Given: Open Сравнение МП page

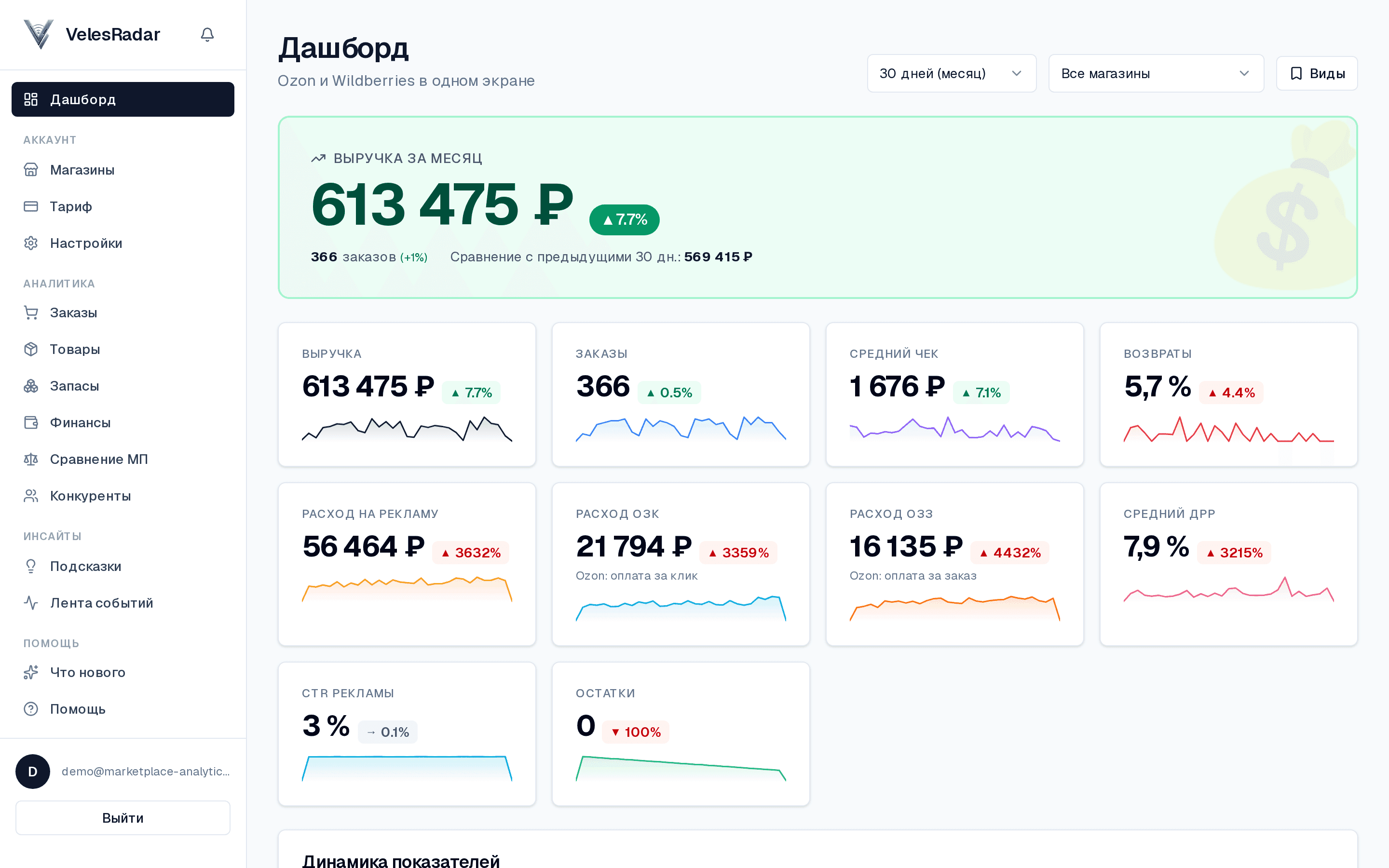Looking at the screenshot, I should pyautogui.click(x=123, y=459).
